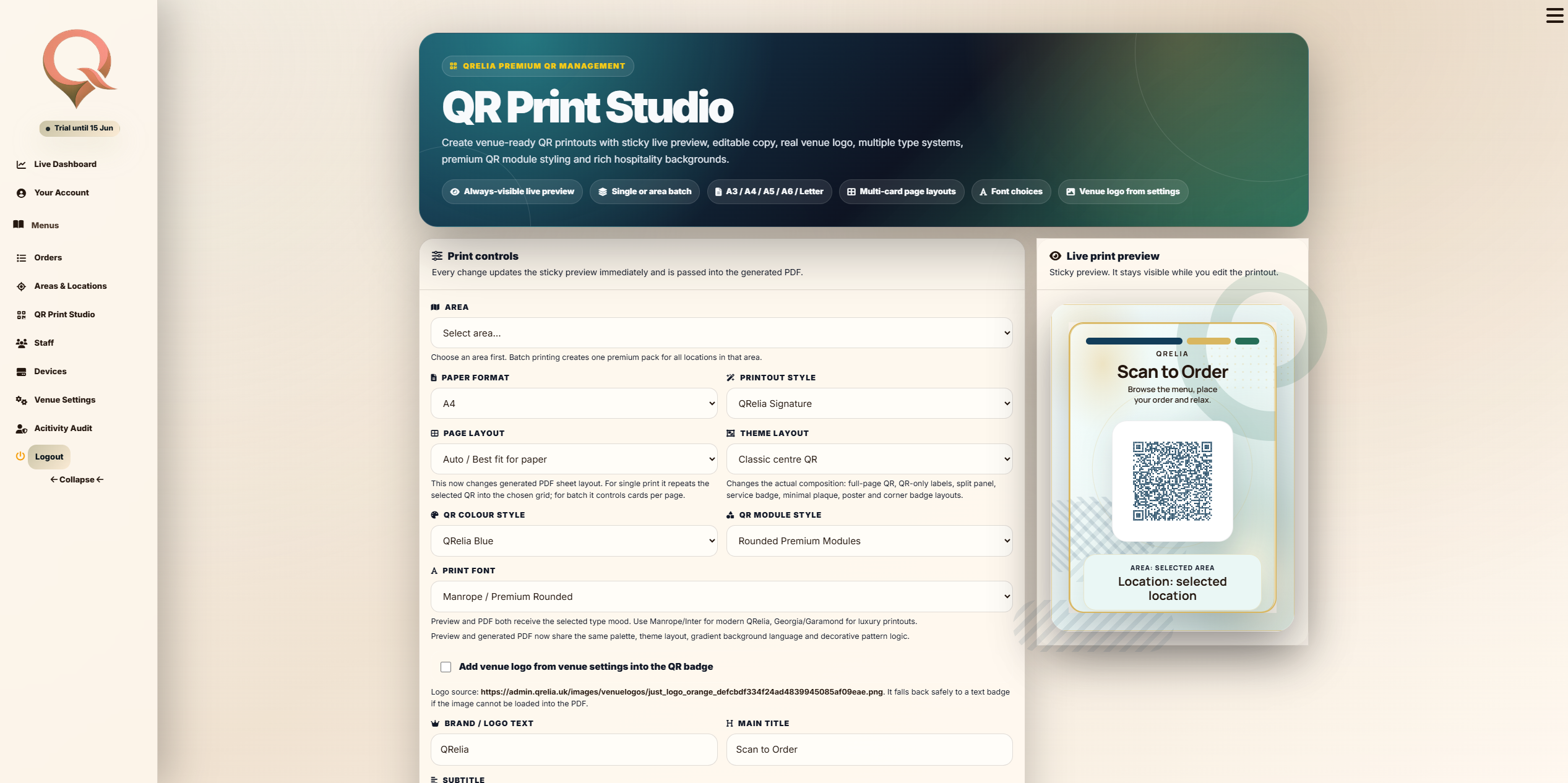1568x783 pixels.
Task: Enable the add venue logo checkbox
Action: pyautogui.click(x=446, y=667)
